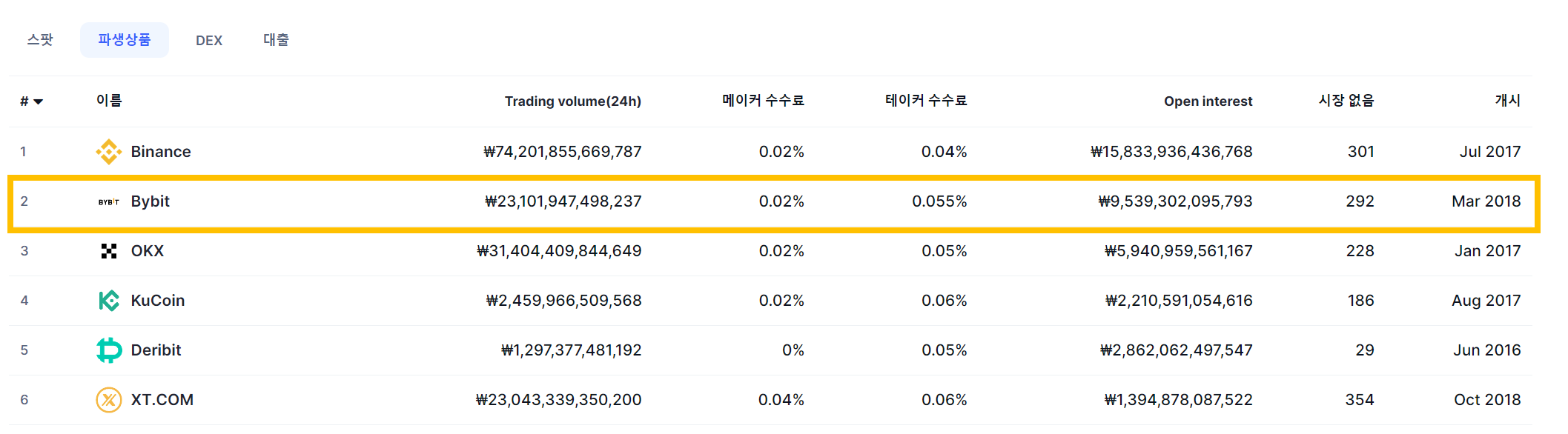Sort by 메이커 수수료 column header

764,101
